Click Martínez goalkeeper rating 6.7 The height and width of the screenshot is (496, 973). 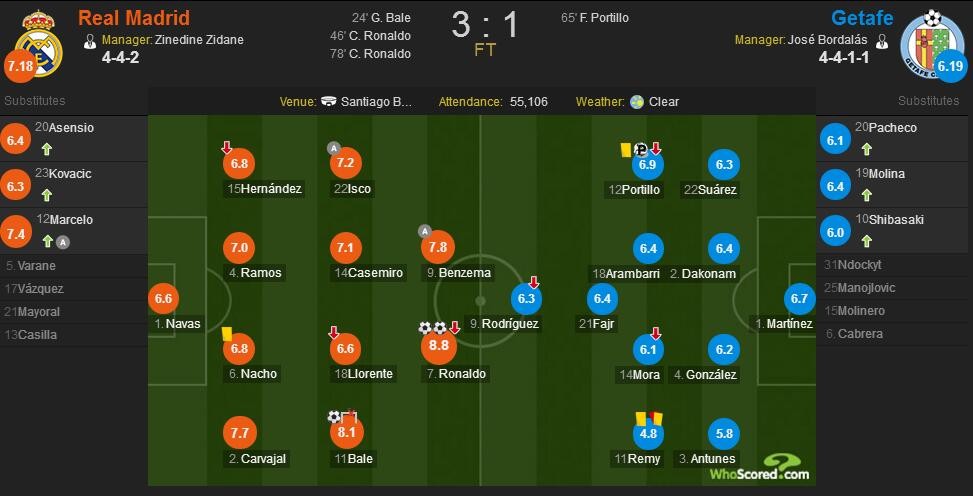tap(799, 297)
